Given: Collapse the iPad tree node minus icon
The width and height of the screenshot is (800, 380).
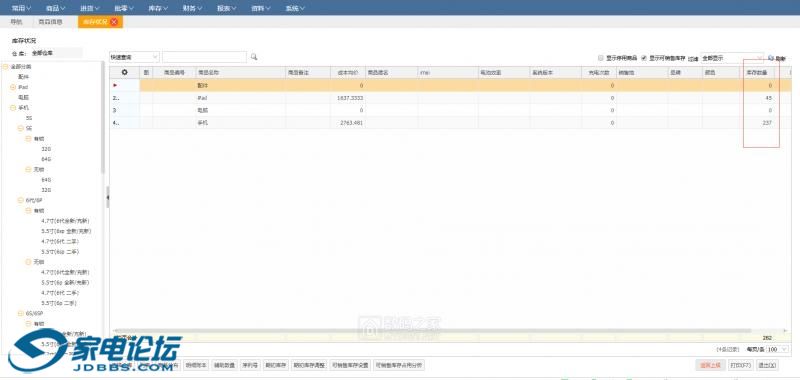Looking at the screenshot, I should (x=13, y=87).
